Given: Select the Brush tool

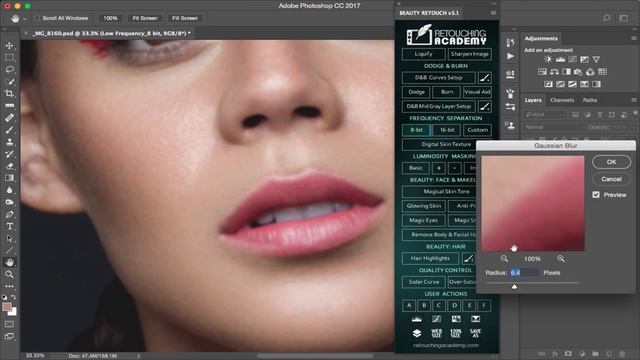Looking at the screenshot, I should (x=9, y=130).
